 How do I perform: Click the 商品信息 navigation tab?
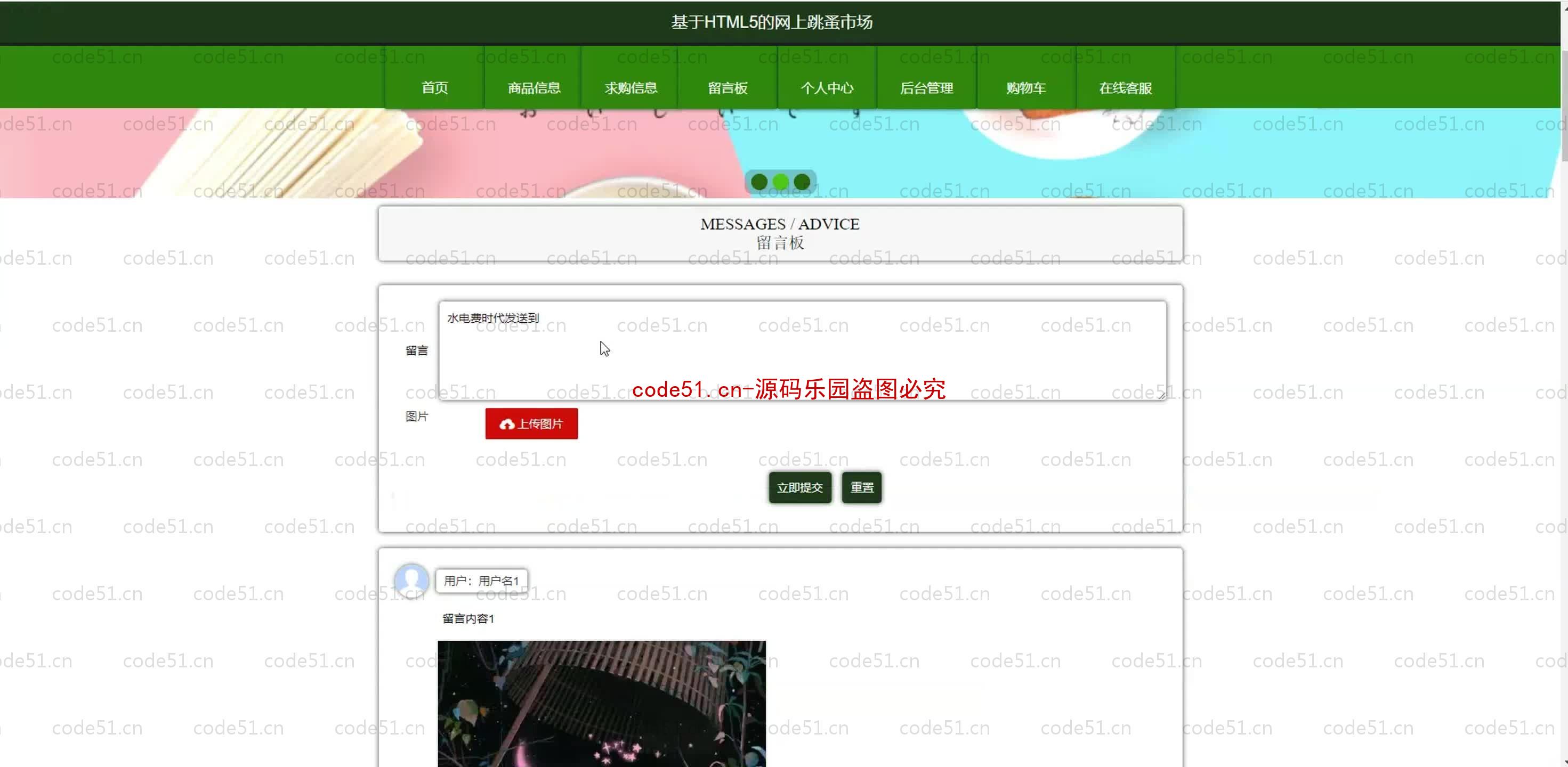pyautogui.click(x=534, y=88)
